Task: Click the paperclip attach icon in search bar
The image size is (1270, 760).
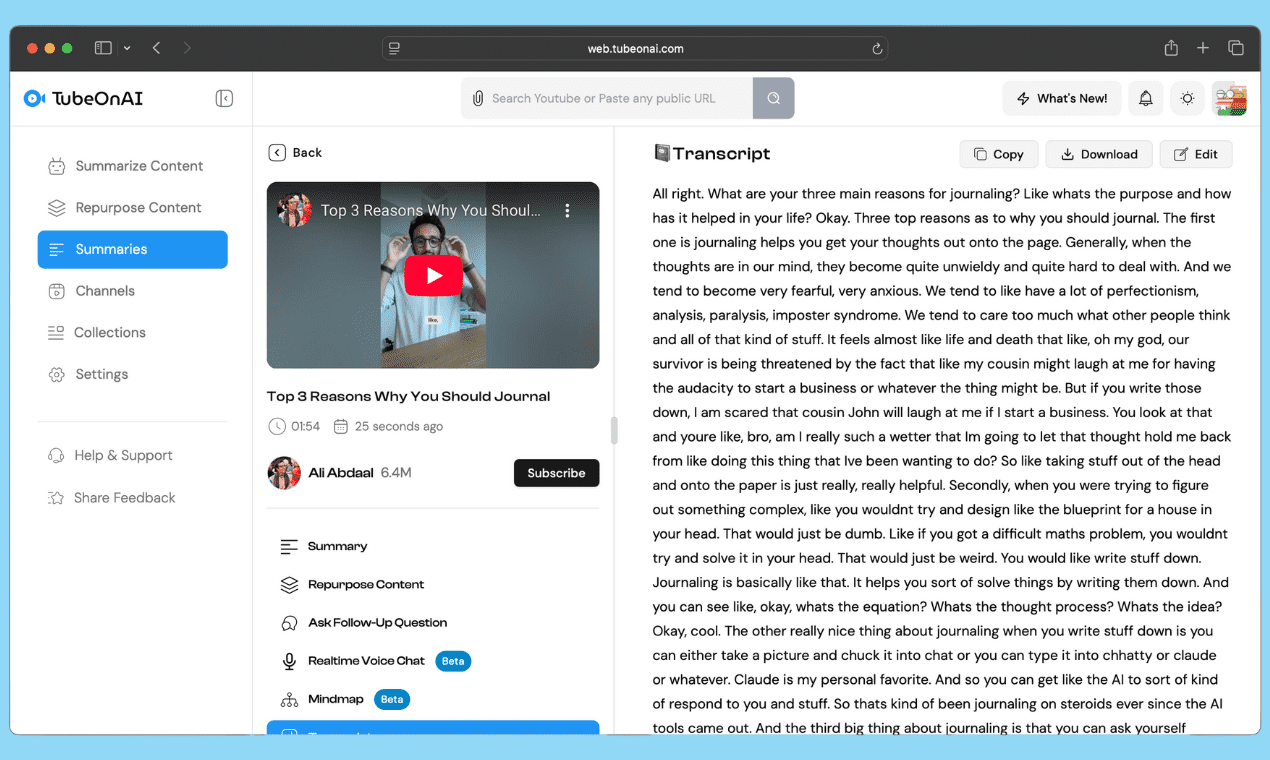Action: click(x=478, y=98)
